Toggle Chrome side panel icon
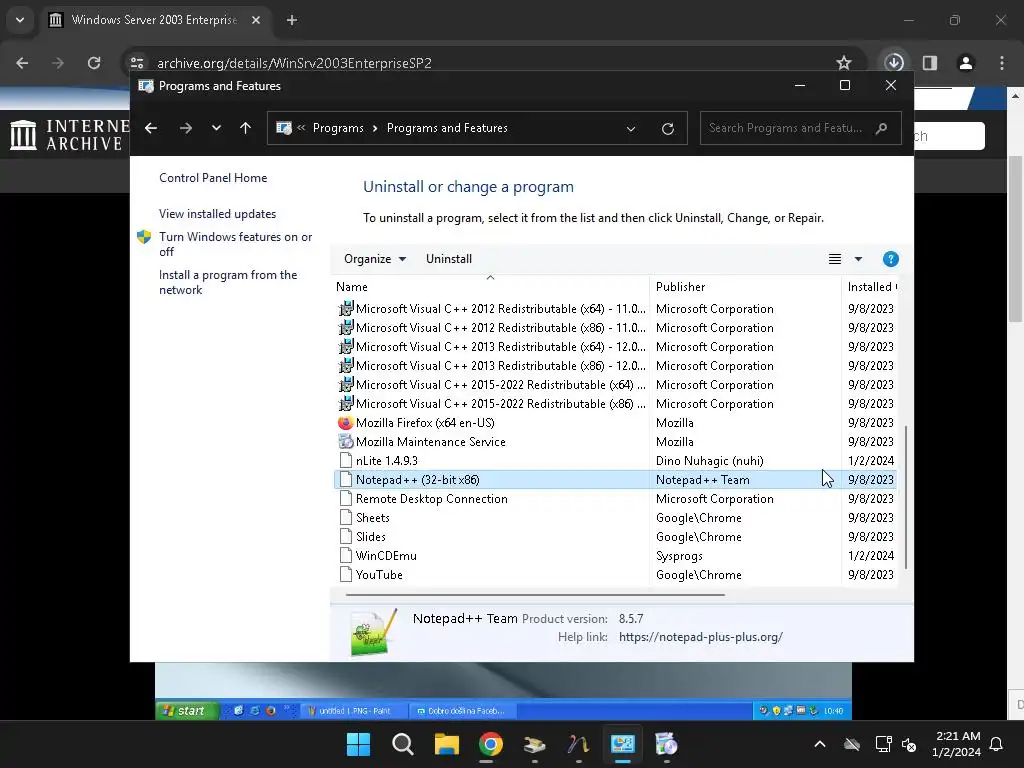The width and height of the screenshot is (1024, 768). click(930, 63)
